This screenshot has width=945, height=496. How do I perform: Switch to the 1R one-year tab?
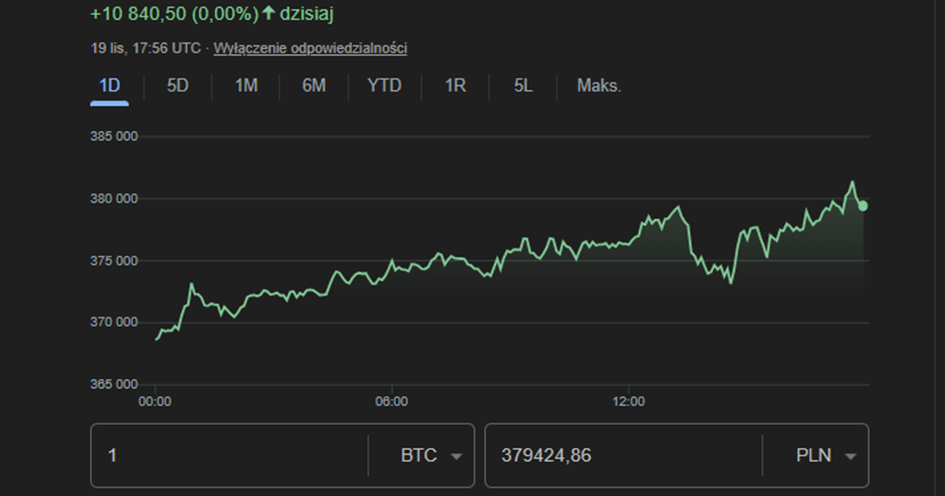coord(456,86)
